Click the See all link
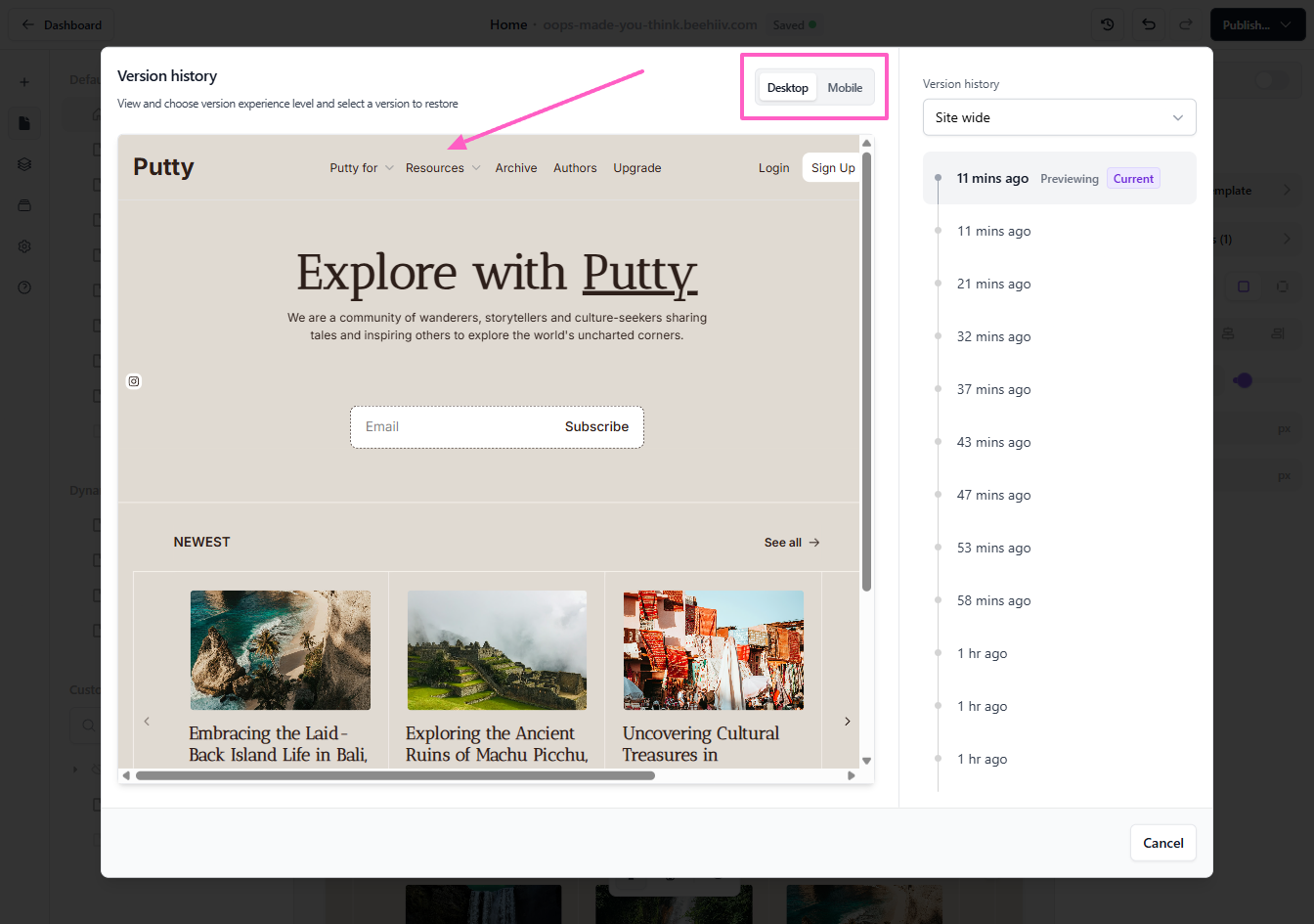 pos(791,543)
